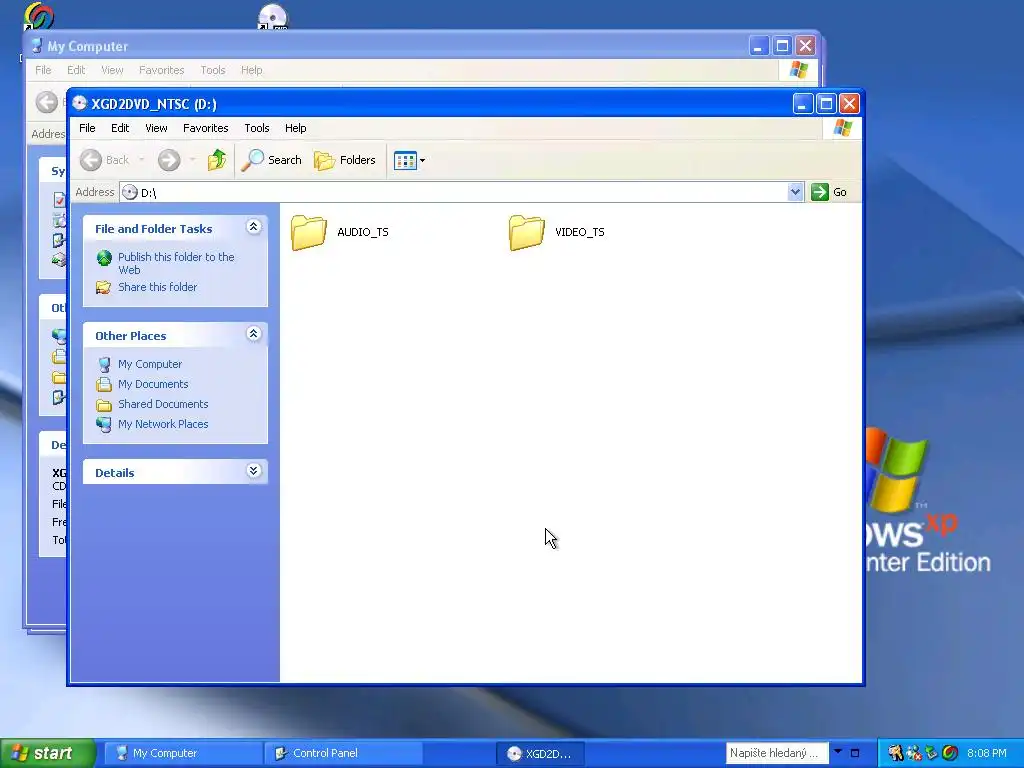Click the Messenger tray icon with red X
The width and height of the screenshot is (1024, 768).
914,753
